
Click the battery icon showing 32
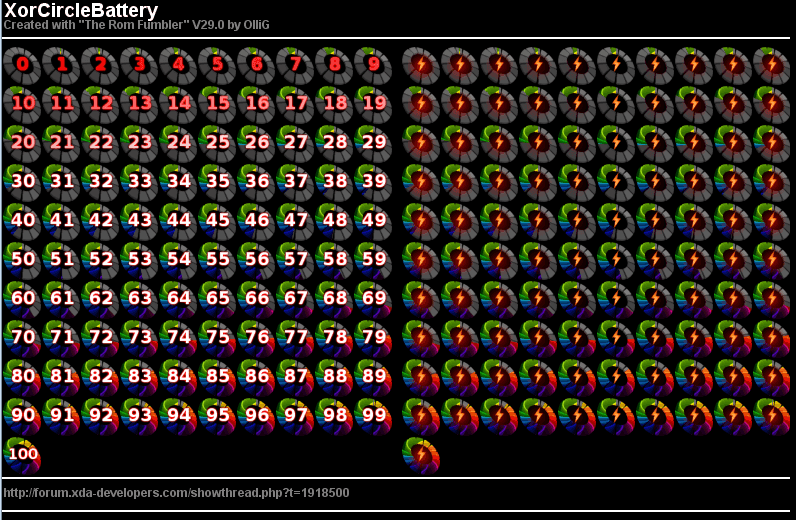[x=101, y=183]
